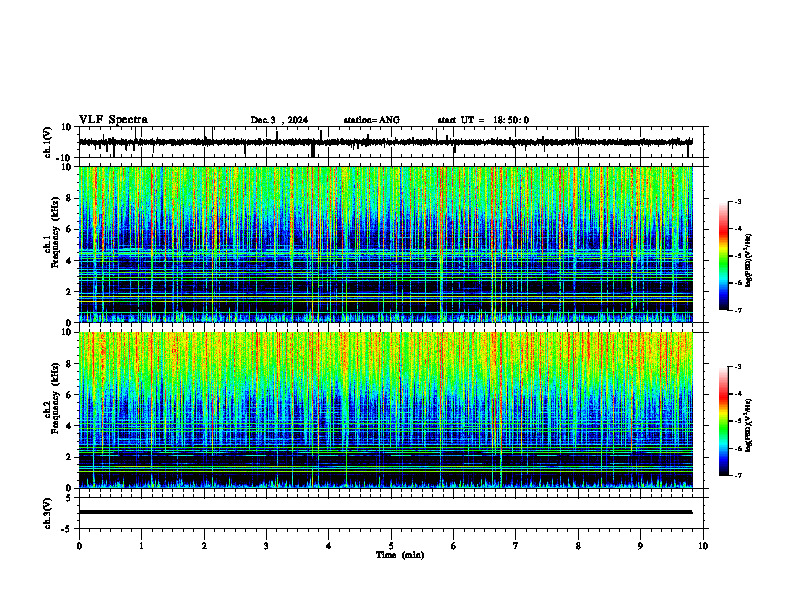Click the "8" kHz tick on ch.2 axis
This screenshot has height=612, width=792.
tap(70, 364)
